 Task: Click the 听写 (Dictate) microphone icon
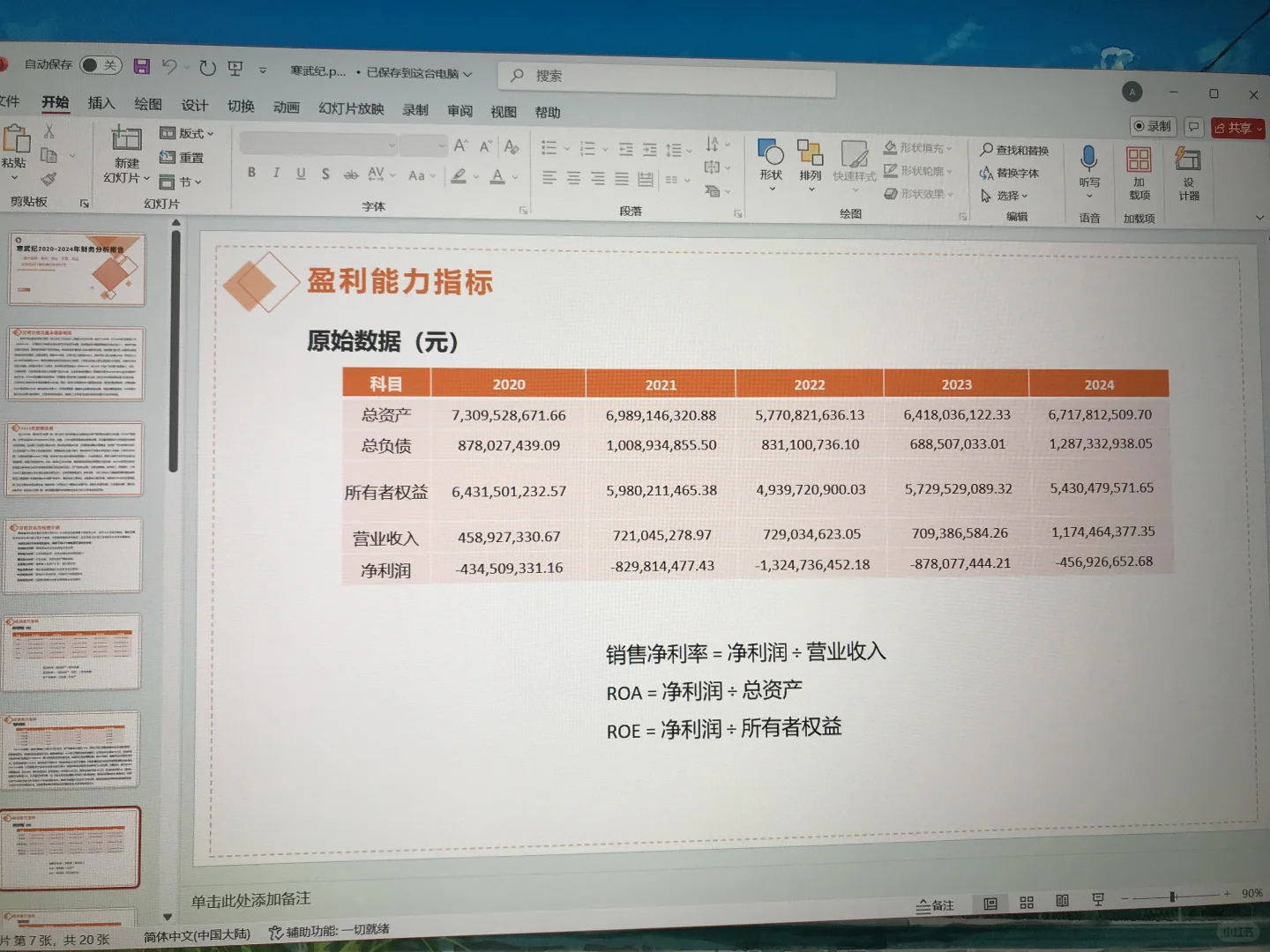point(1088,159)
